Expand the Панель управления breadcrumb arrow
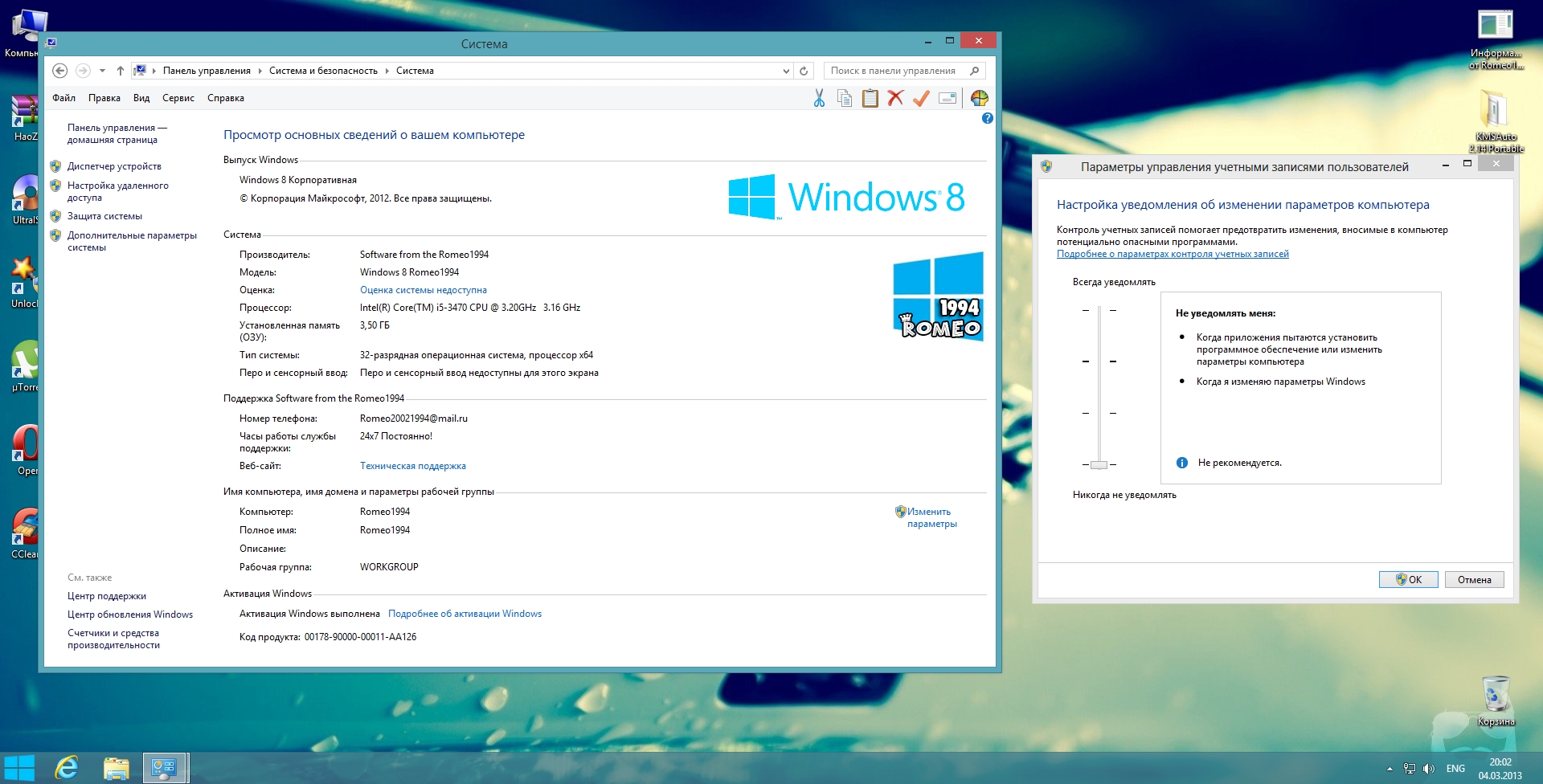Viewport: 1543px width, 784px height. click(260, 71)
